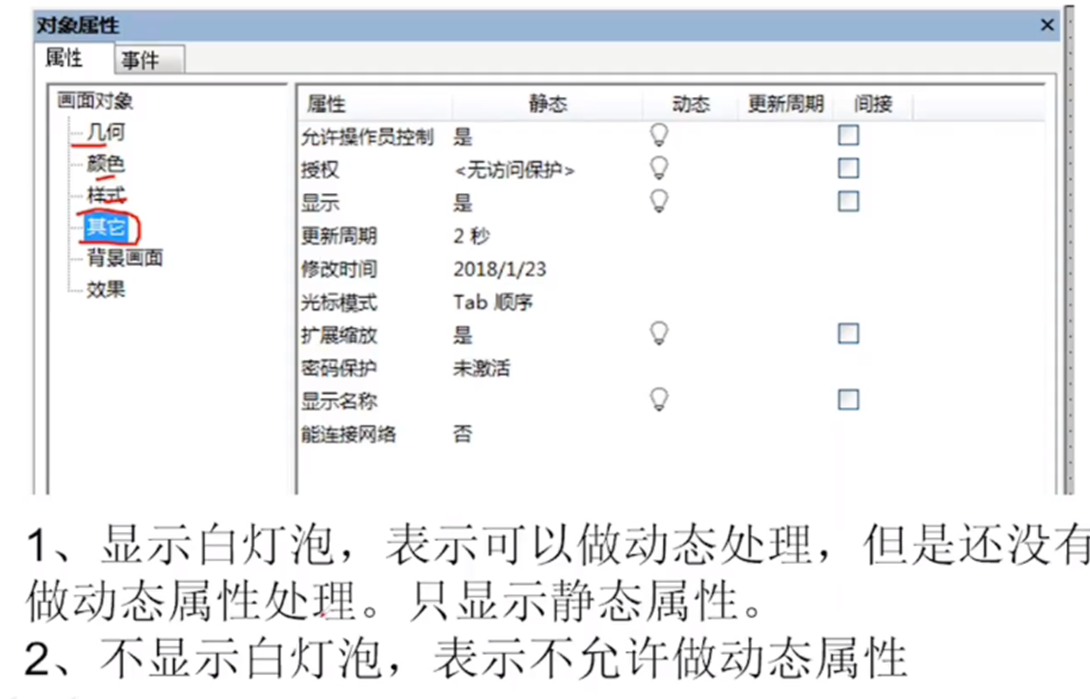The width and height of the screenshot is (1090, 699).
Task: Enable the 间接 checkbox in the 授权 row
Action: click(x=848, y=169)
